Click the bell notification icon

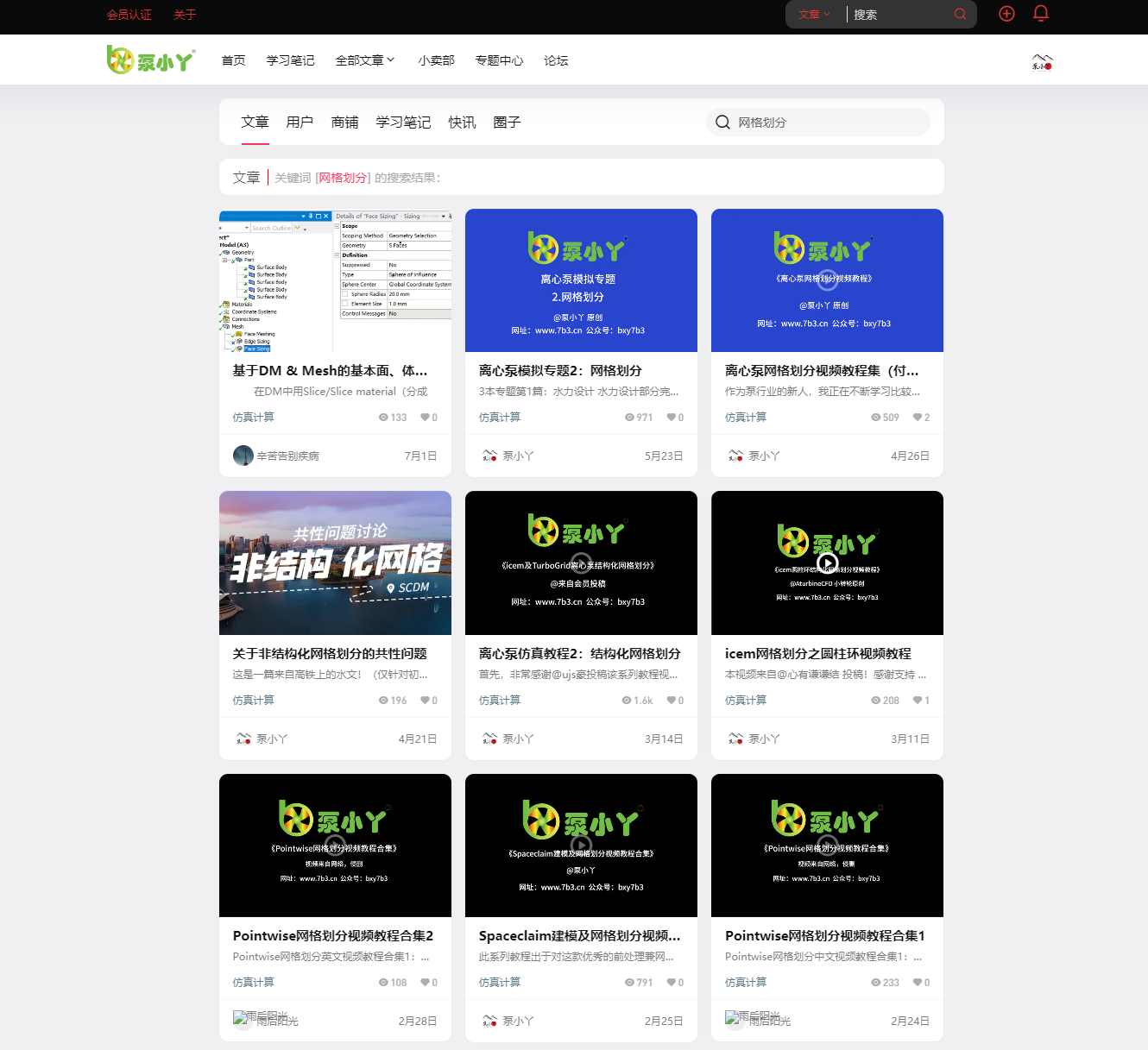[1041, 14]
